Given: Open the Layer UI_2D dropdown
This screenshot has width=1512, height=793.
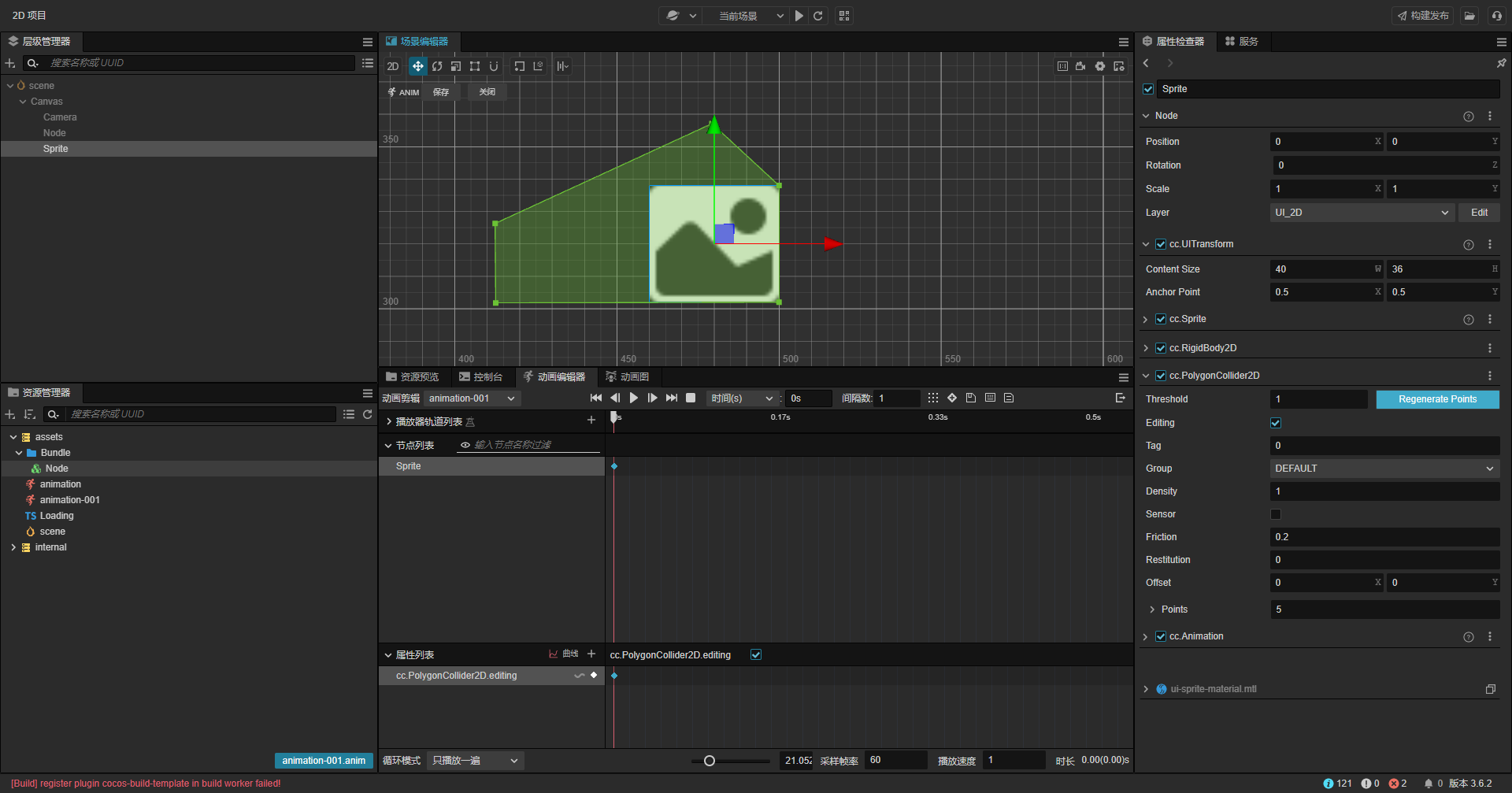Looking at the screenshot, I should point(1361,213).
